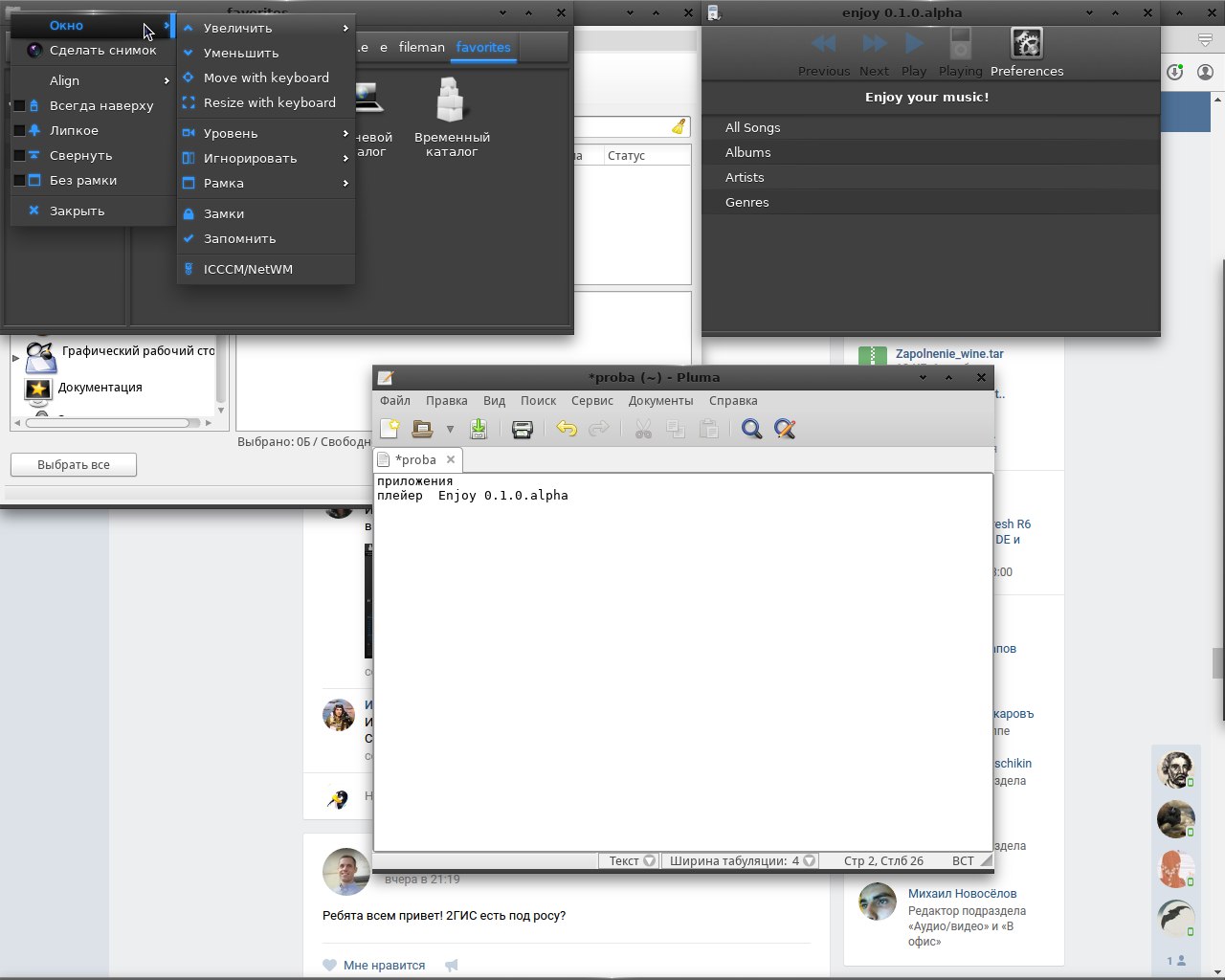Screen dimensions: 1225x980
Task: Open Pluma's find magnifier tool
Action: (752, 429)
